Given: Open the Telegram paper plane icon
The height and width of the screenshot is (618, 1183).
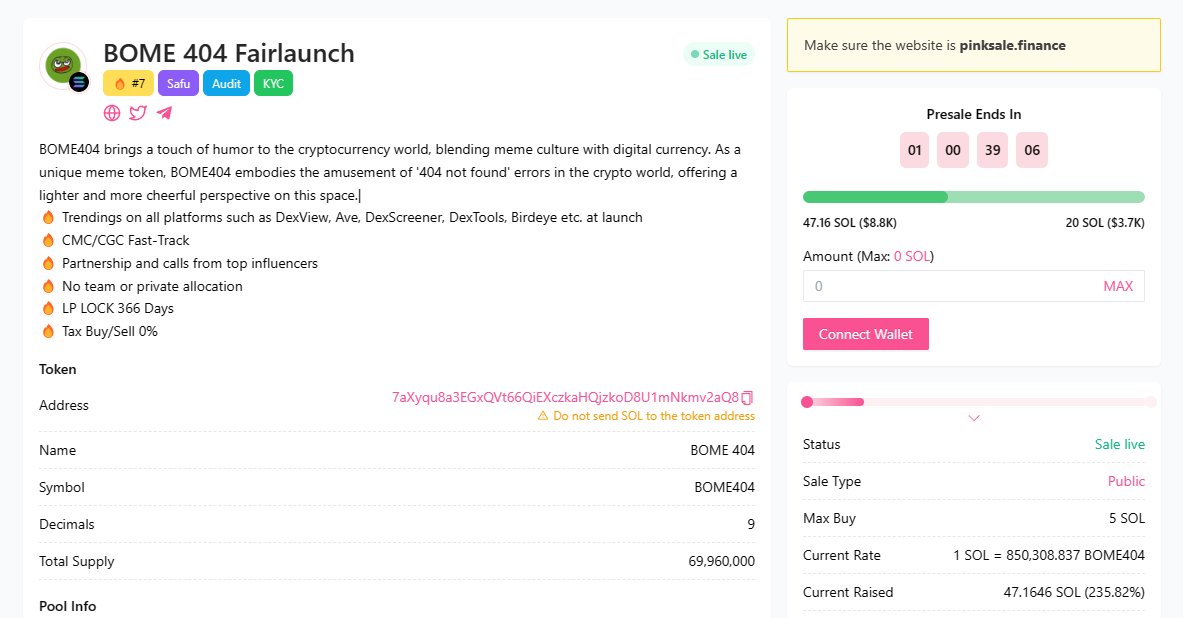Looking at the screenshot, I should tap(164, 113).
